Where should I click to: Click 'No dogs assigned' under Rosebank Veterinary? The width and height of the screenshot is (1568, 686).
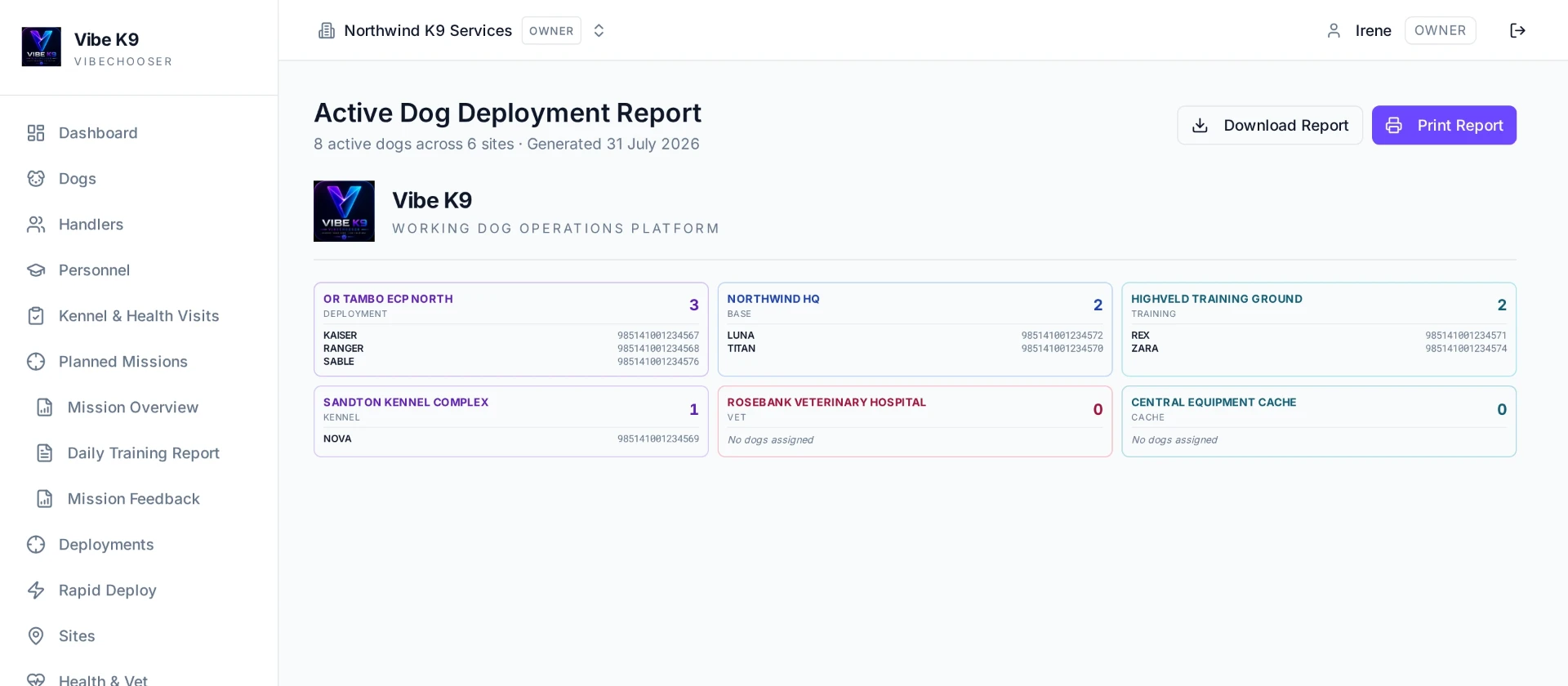pos(770,440)
